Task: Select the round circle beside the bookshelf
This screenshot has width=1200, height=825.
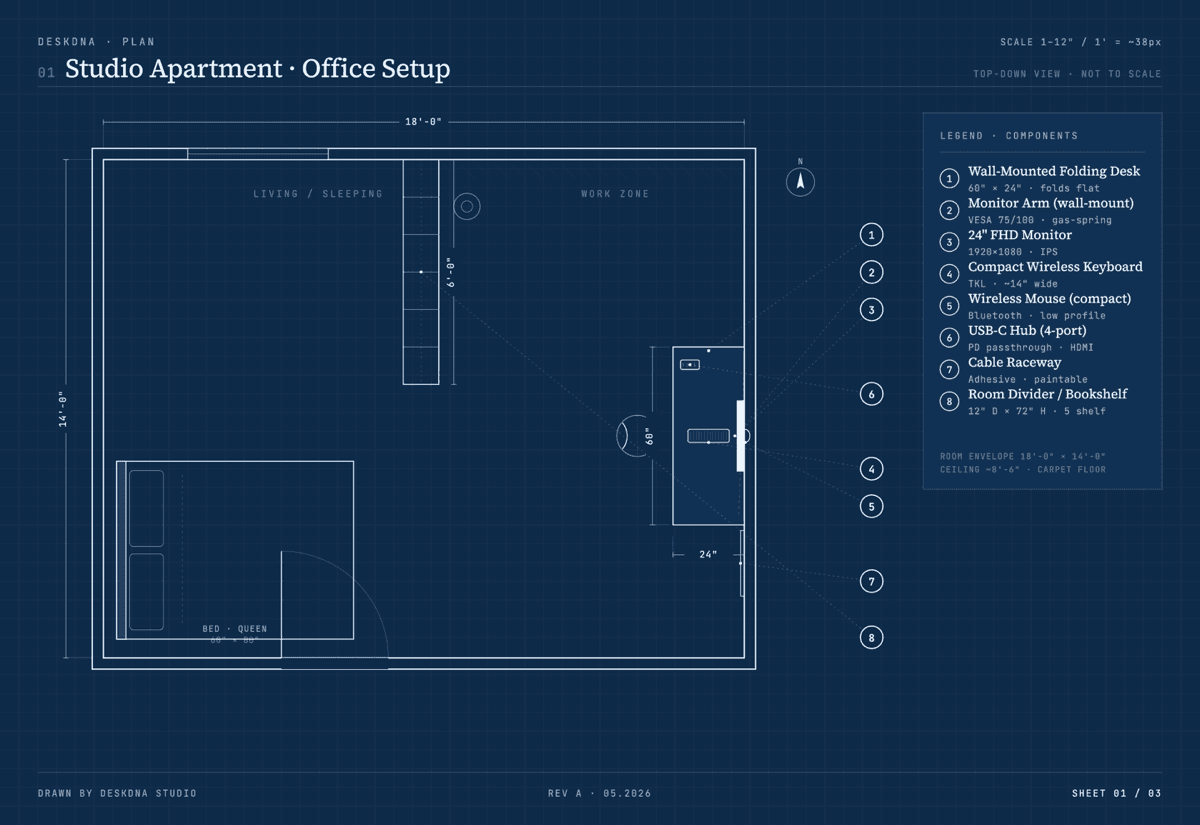Action: 466,206
